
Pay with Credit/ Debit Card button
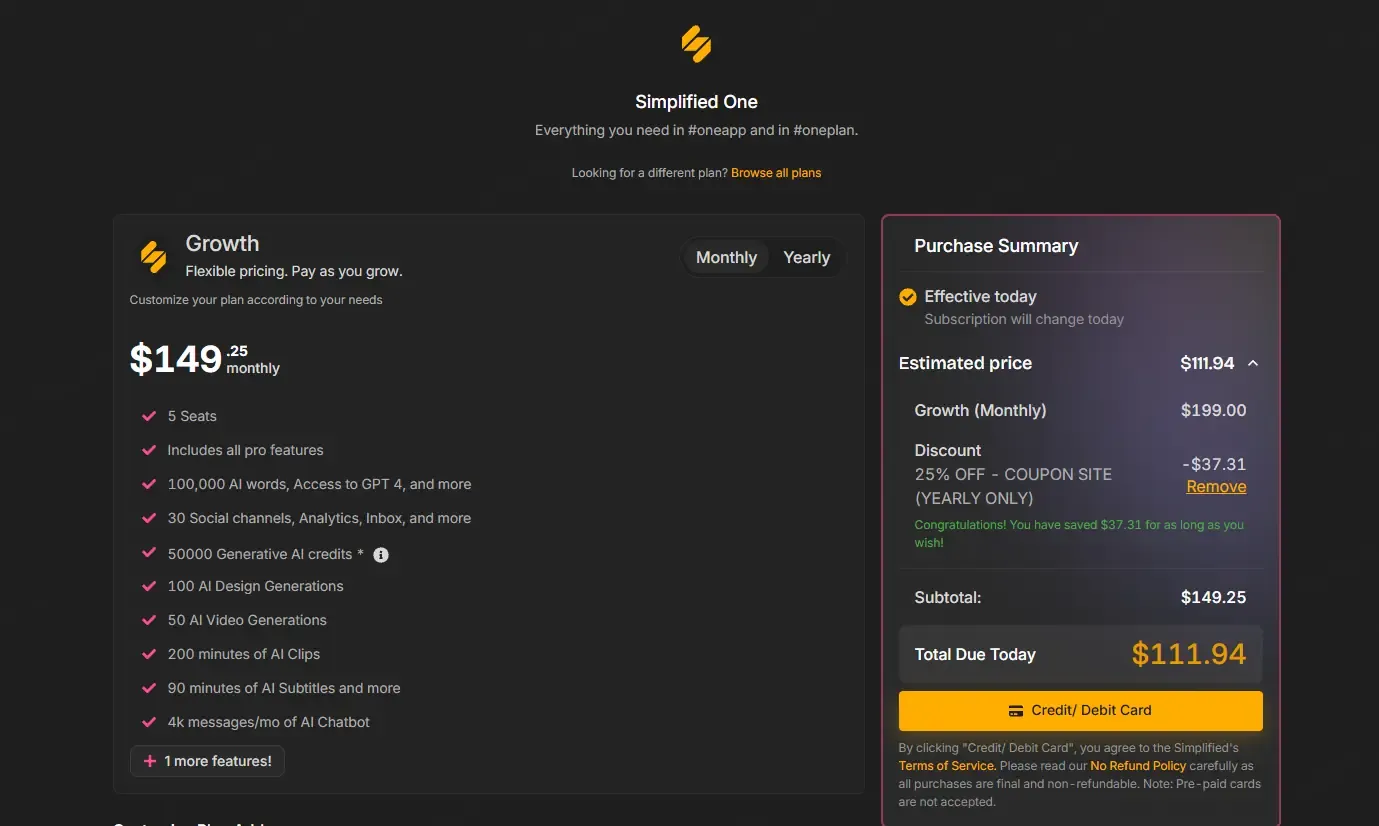click(x=1081, y=711)
